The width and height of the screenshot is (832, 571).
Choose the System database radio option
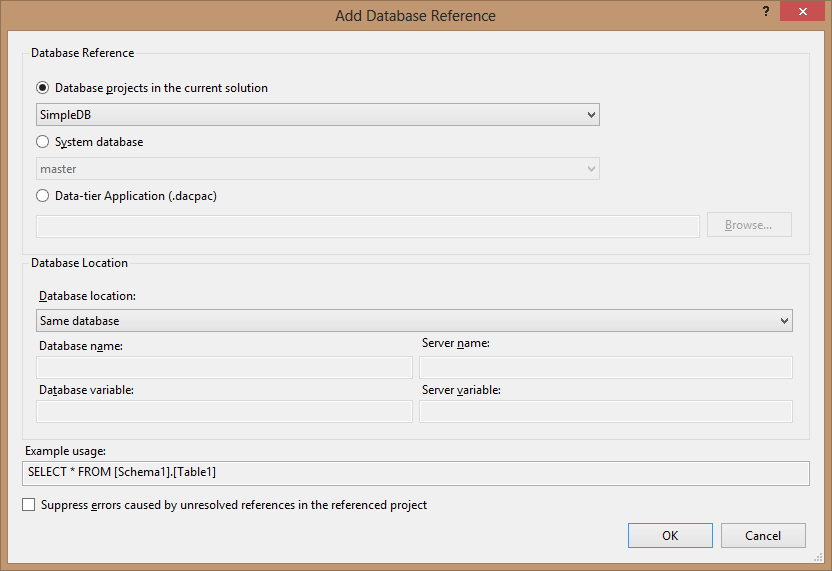(42, 142)
